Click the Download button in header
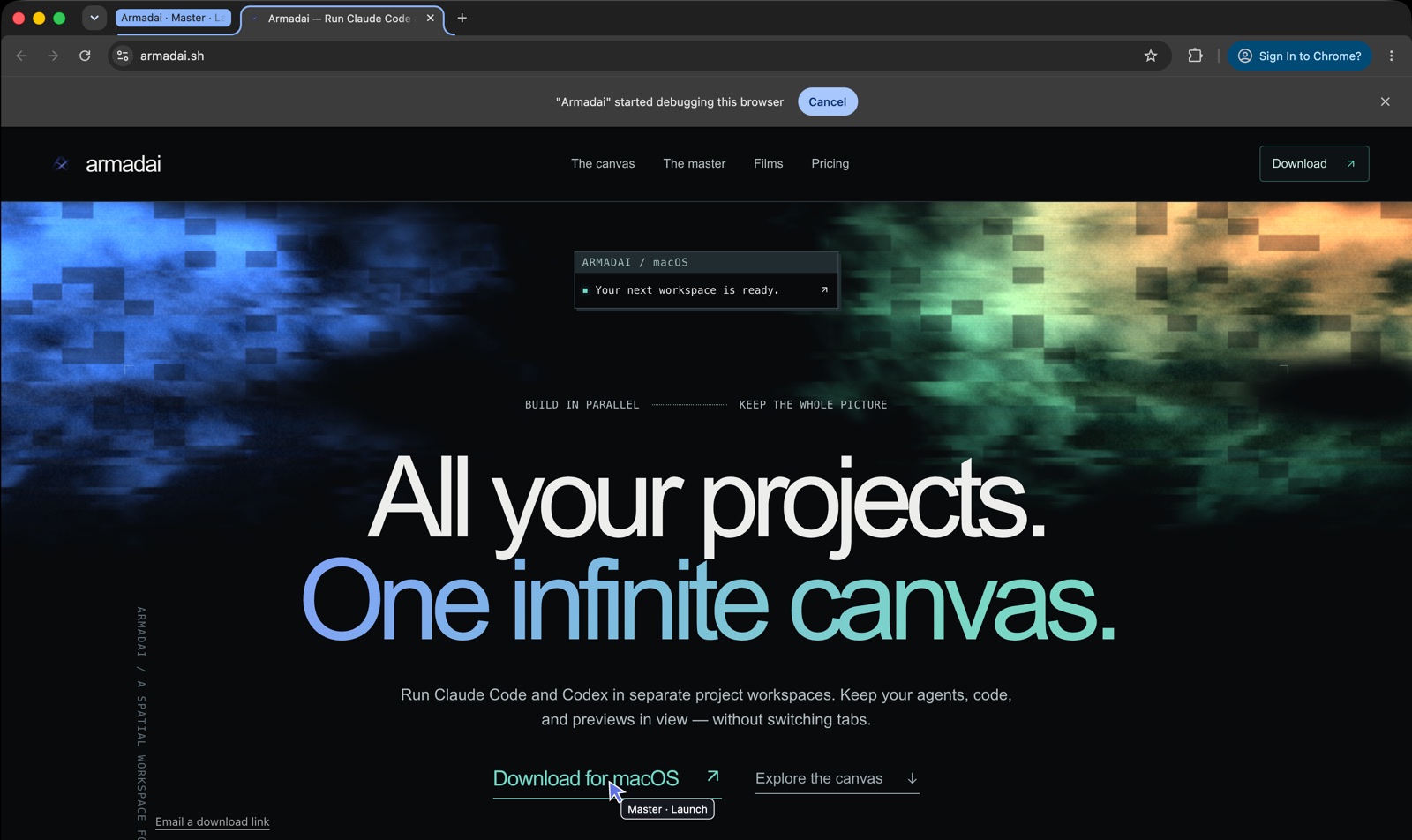The height and width of the screenshot is (840, 1412). click(x=1314, y=163)
